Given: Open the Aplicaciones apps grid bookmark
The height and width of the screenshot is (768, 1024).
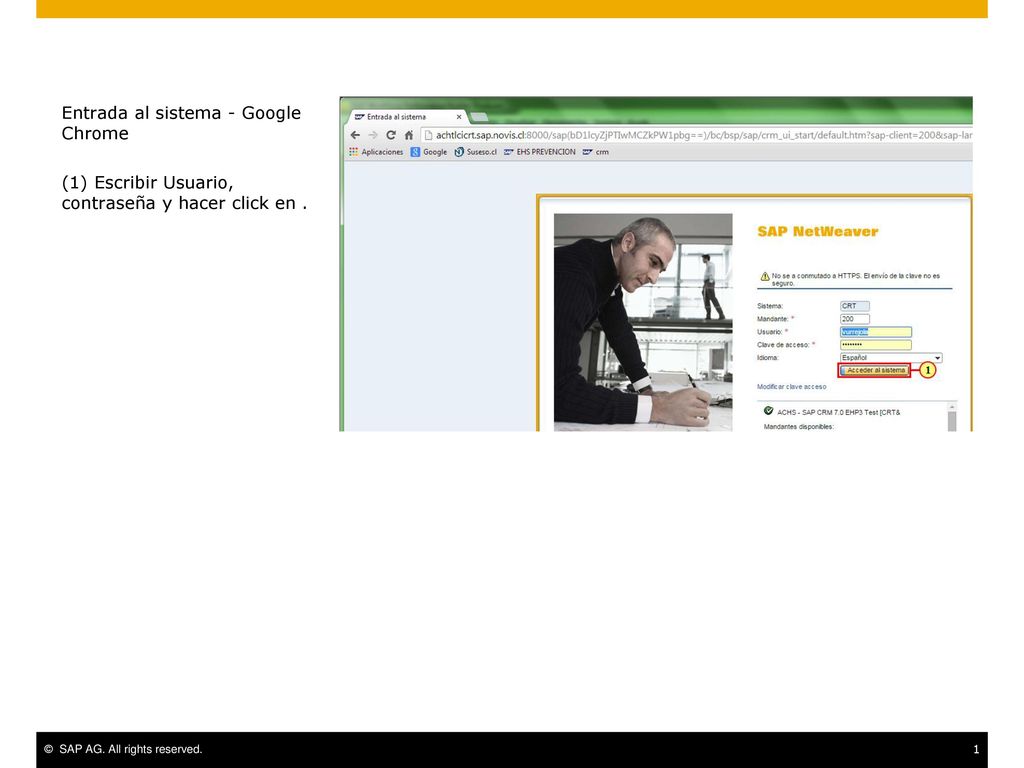Looking at the screenshot, I should pos(376,152).
